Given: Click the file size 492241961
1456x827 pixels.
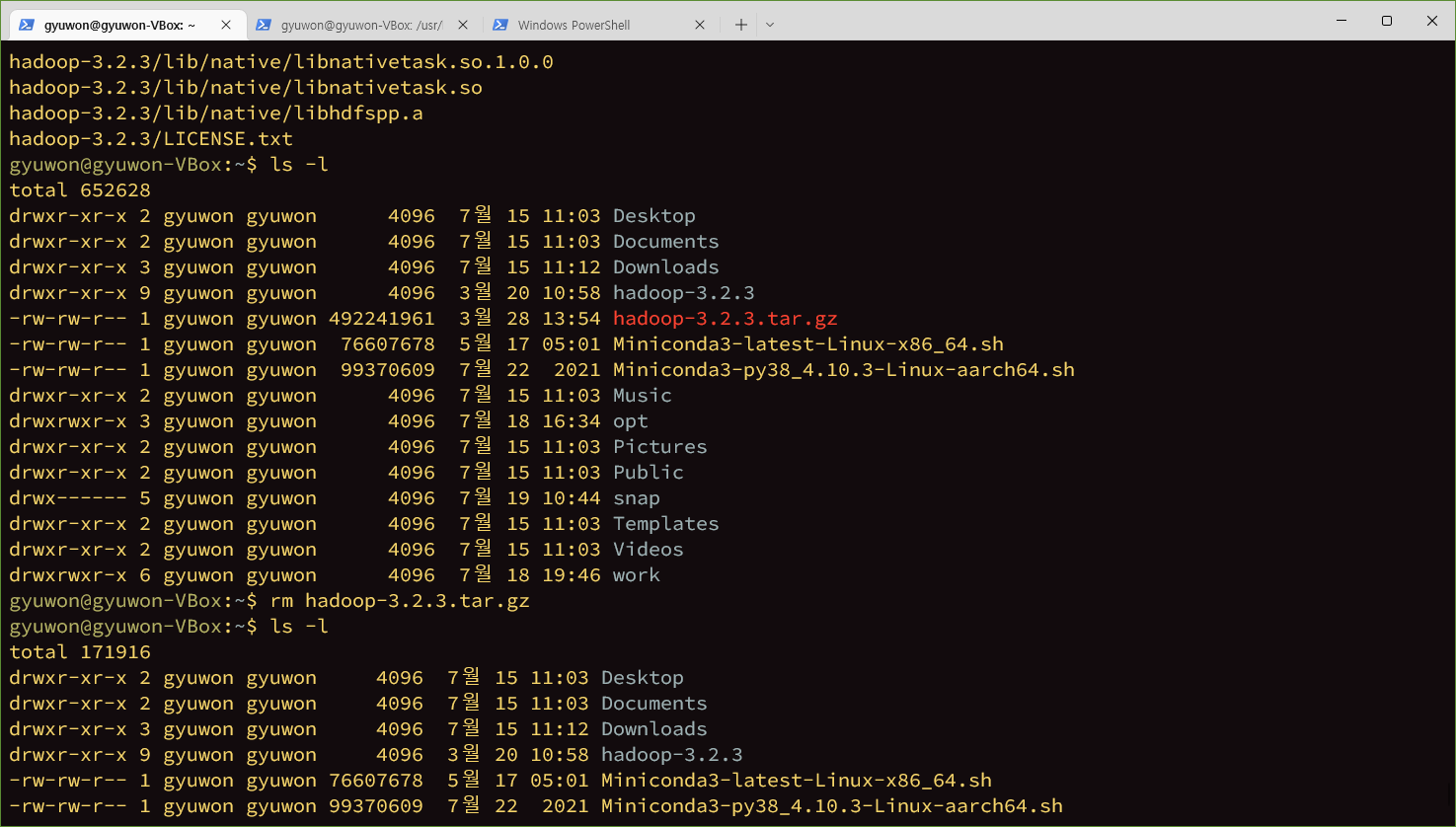Looking at the screenshot, I should (382, 319).
